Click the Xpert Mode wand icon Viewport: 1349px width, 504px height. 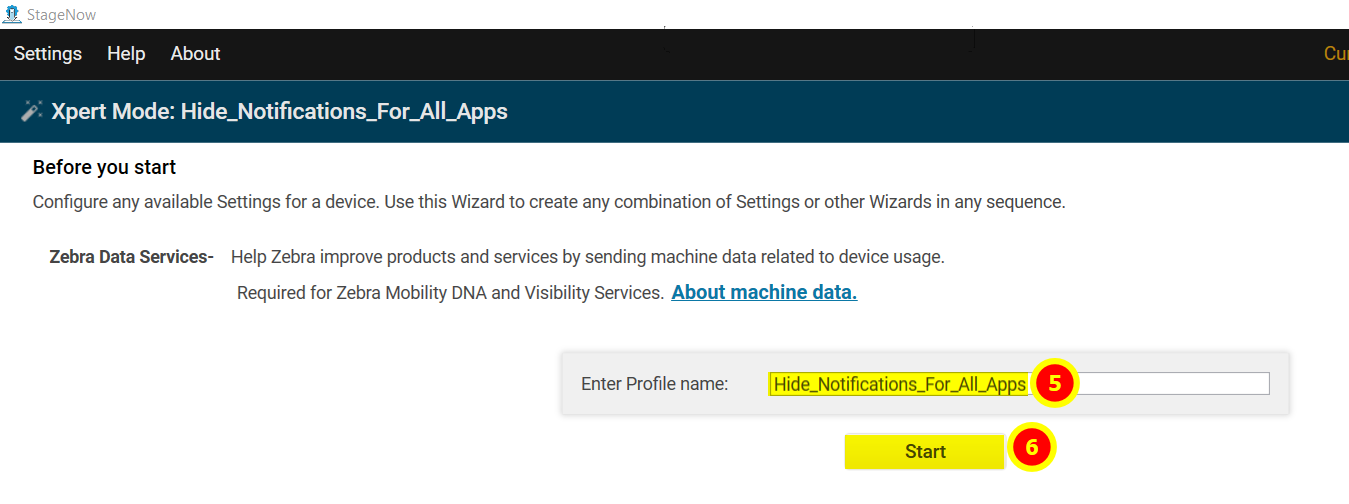click(x=31, y=111)
